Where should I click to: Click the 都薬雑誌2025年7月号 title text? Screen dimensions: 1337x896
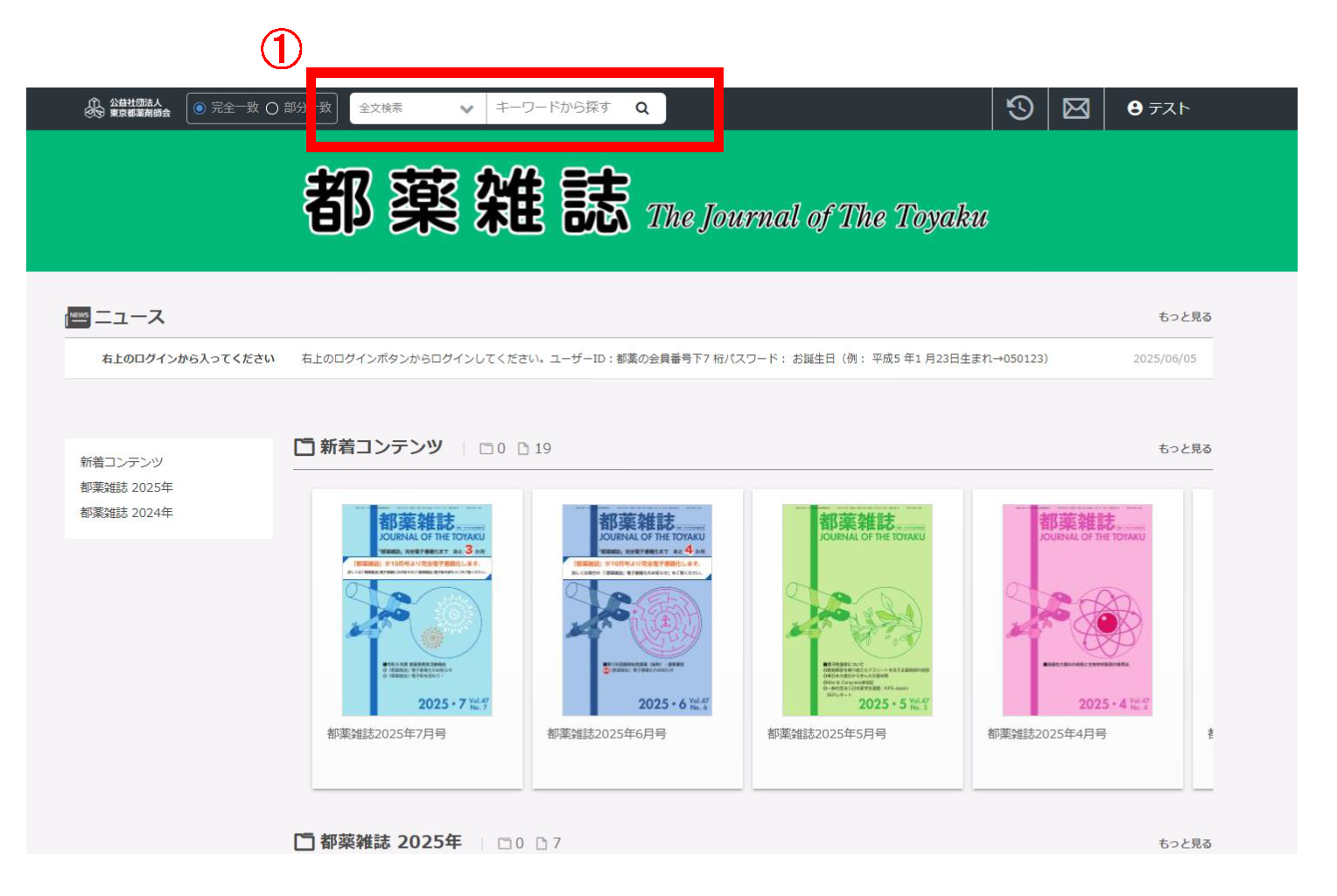point(387,734)
